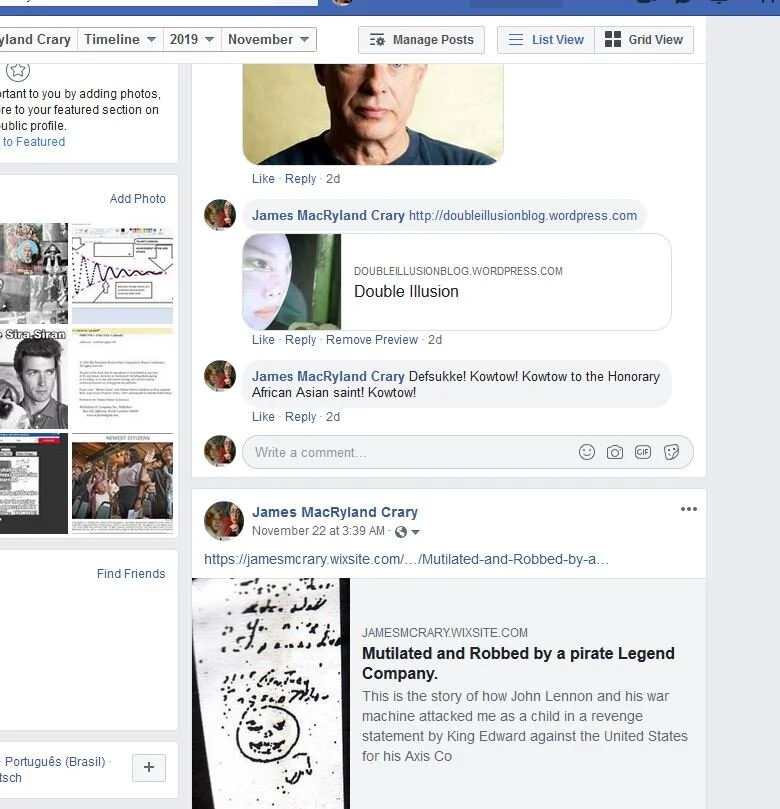The width and height of the screenshot is (780, 809).
Task: Click commenter name in wordpress link comment
Action: (328, 216)
